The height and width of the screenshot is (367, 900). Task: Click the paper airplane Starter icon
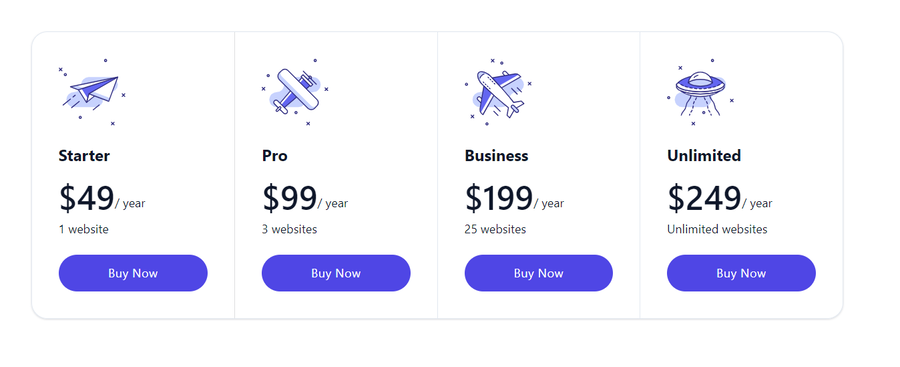click(x=92, y=92)
